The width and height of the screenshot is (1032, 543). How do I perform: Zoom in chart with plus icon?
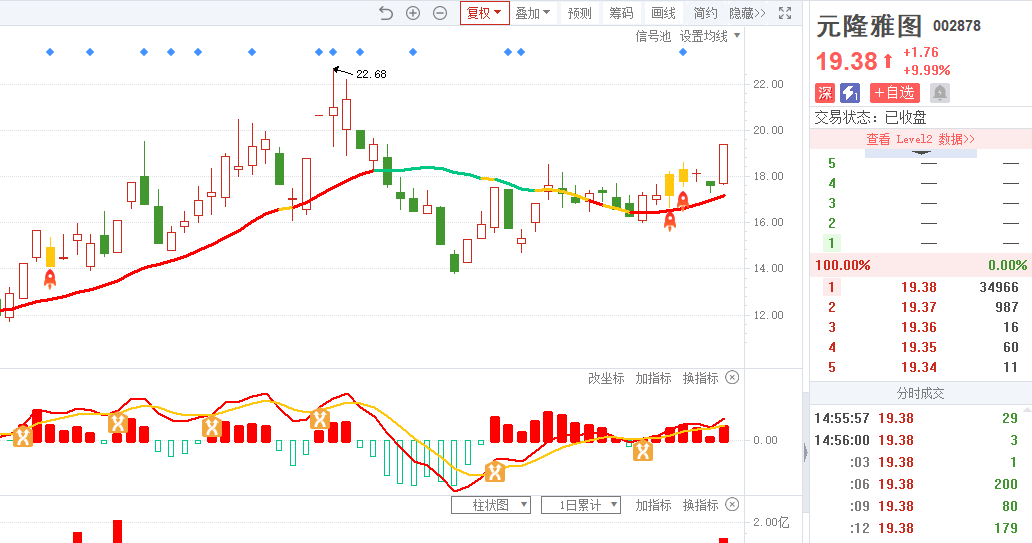click(413, 13)
